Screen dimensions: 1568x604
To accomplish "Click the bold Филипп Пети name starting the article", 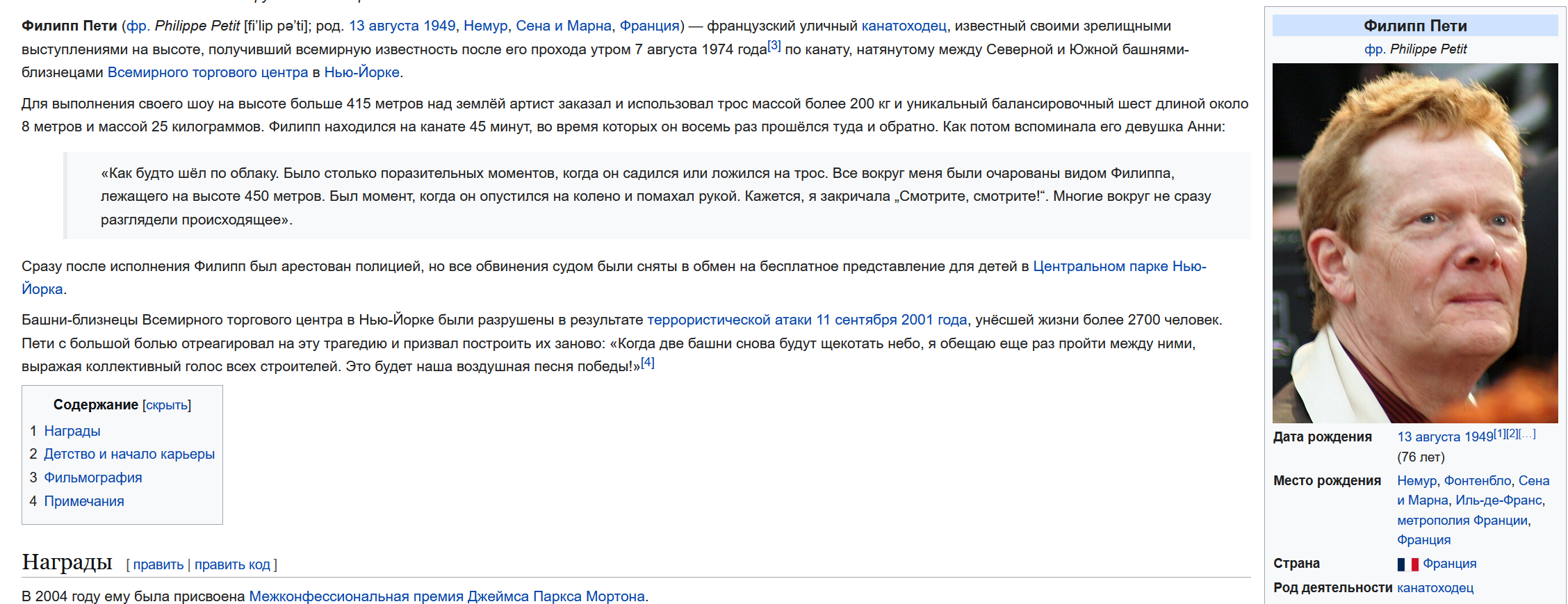I will [x=70, y=26].
